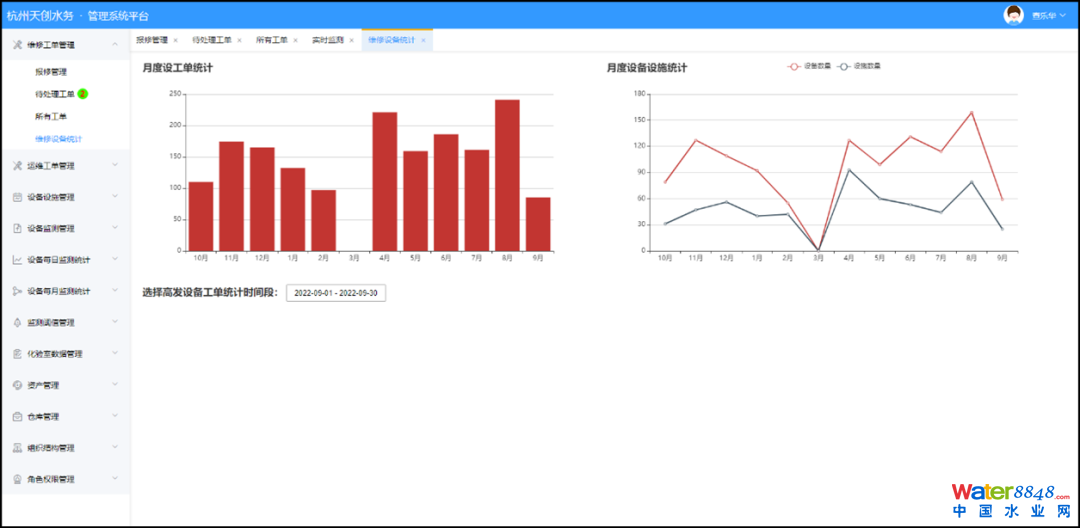
Task: Collapse the 维修工单管理 menu using its chevron
Action: coord(115,44)
